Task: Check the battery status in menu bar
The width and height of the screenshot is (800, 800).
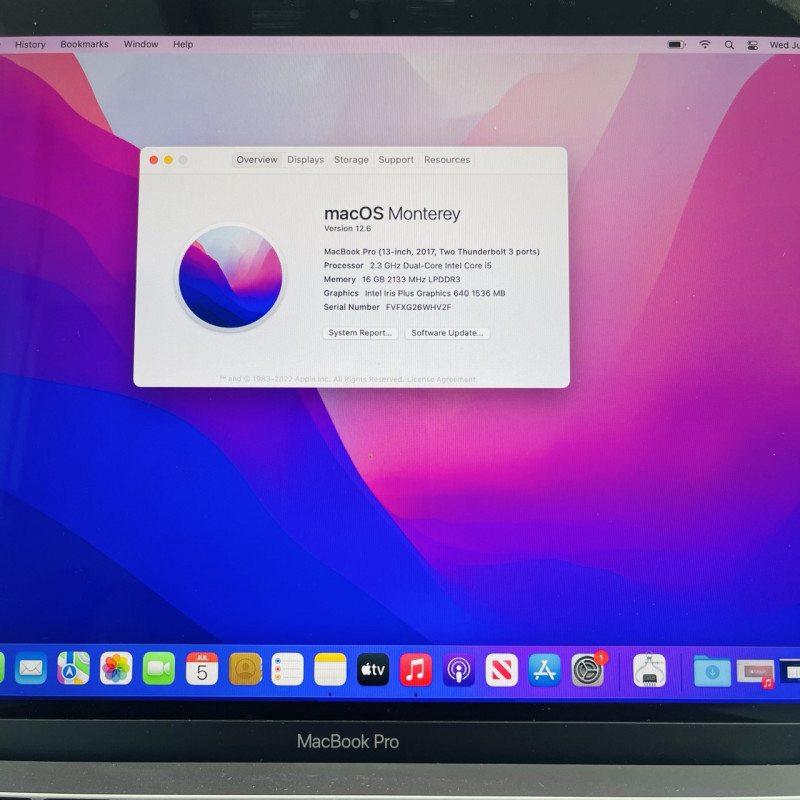Action: [676, 44]
